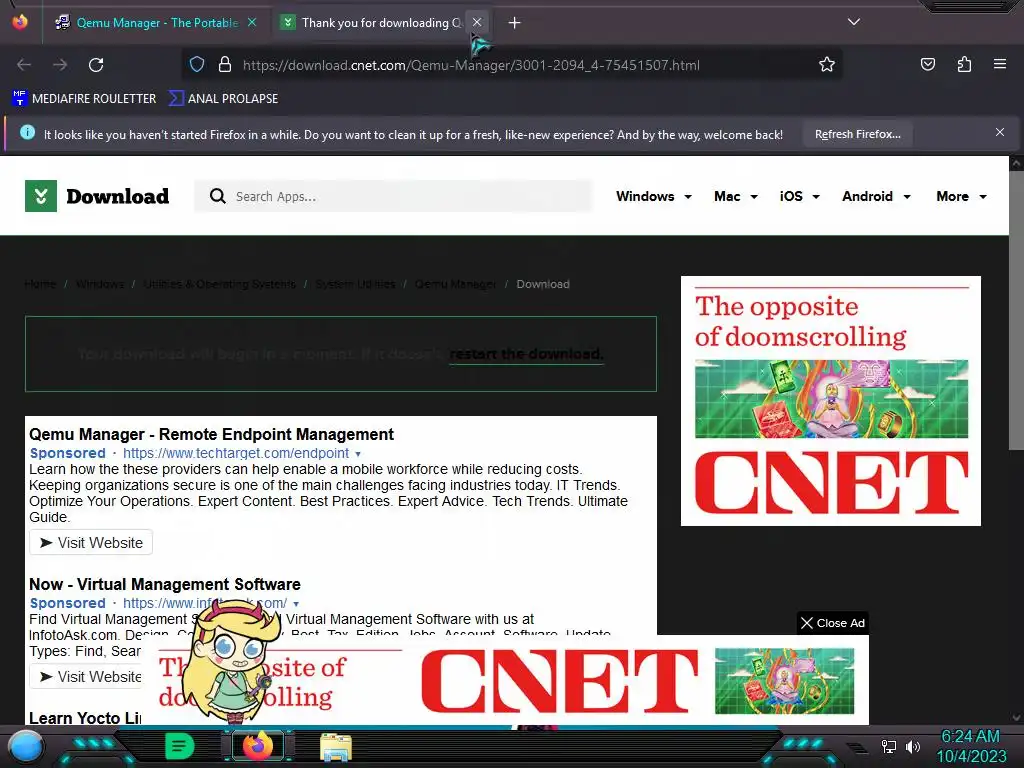The image size is (1024, 768).
Task: Click the Download site title text
Action: pos(118,197)
